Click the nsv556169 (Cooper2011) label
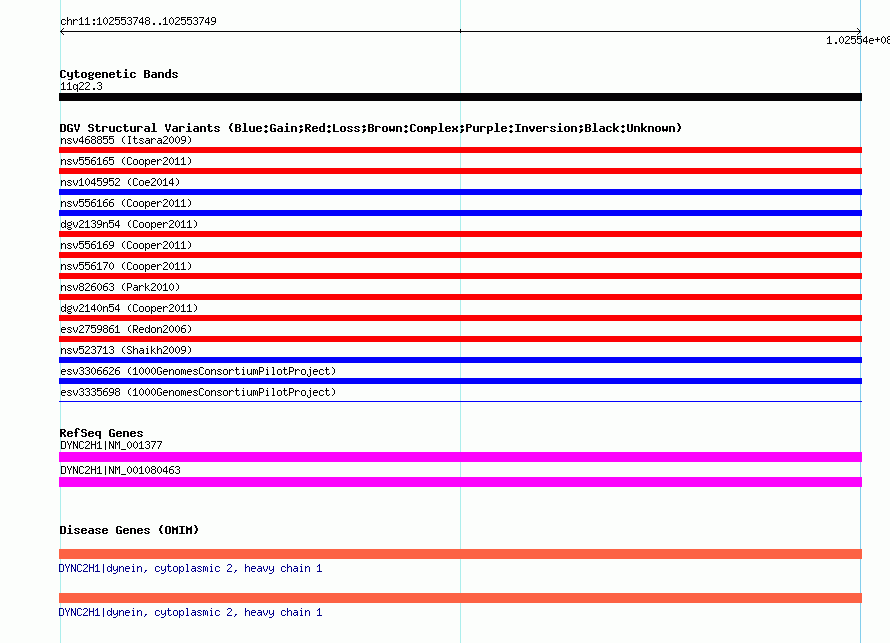This screenshot has width=890, height=643. 126,245
